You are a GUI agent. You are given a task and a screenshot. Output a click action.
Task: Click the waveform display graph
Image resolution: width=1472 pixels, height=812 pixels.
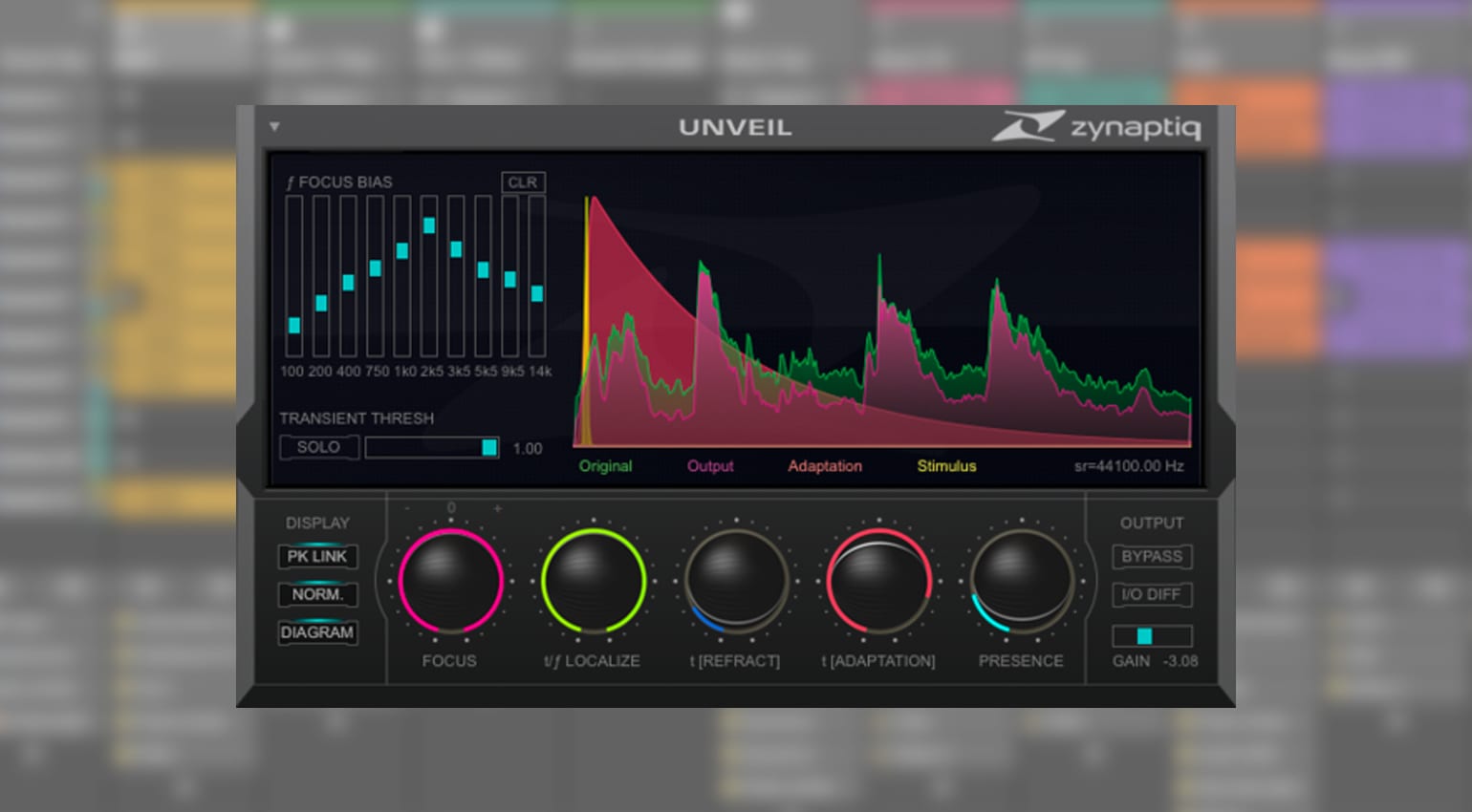click(x=882, y=320)
